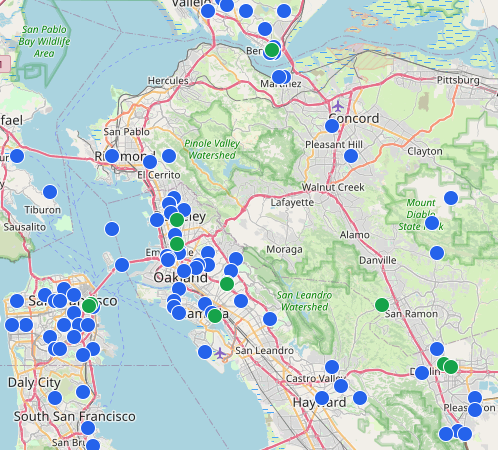Select the blue marker above Tiburon
The image size is (498, 450).
(x=50, y=192)
